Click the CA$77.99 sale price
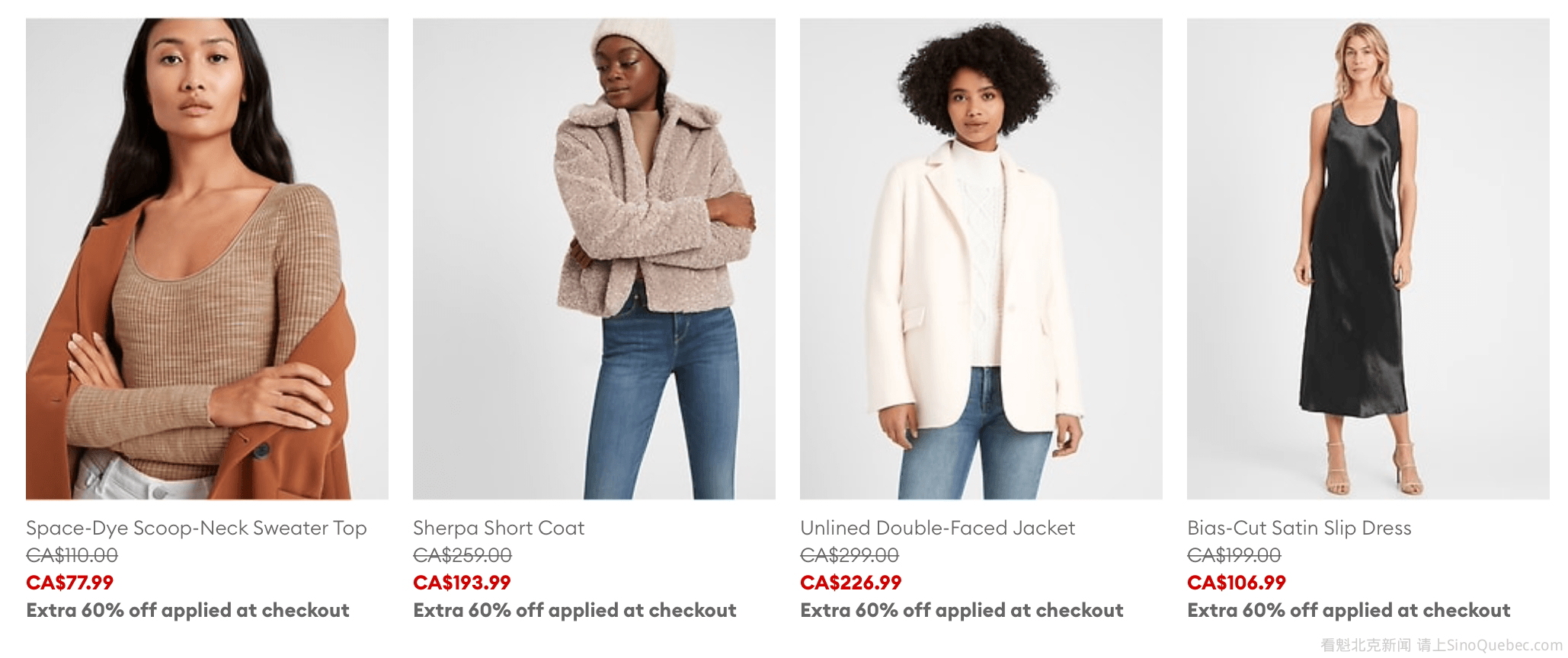This screenshot has height=658, width=1568. coord(70,583)
